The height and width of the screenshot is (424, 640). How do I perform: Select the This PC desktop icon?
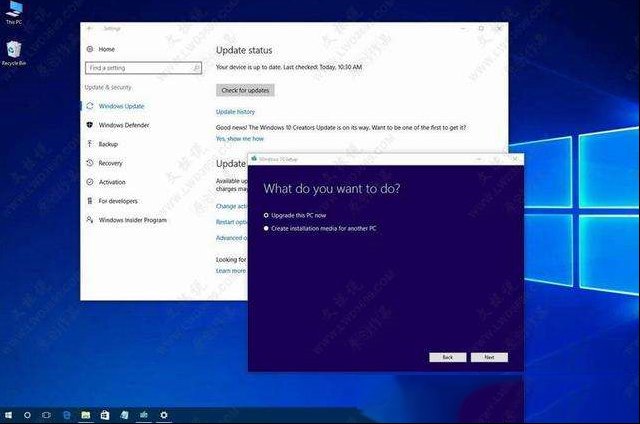[x=13, y=12]
